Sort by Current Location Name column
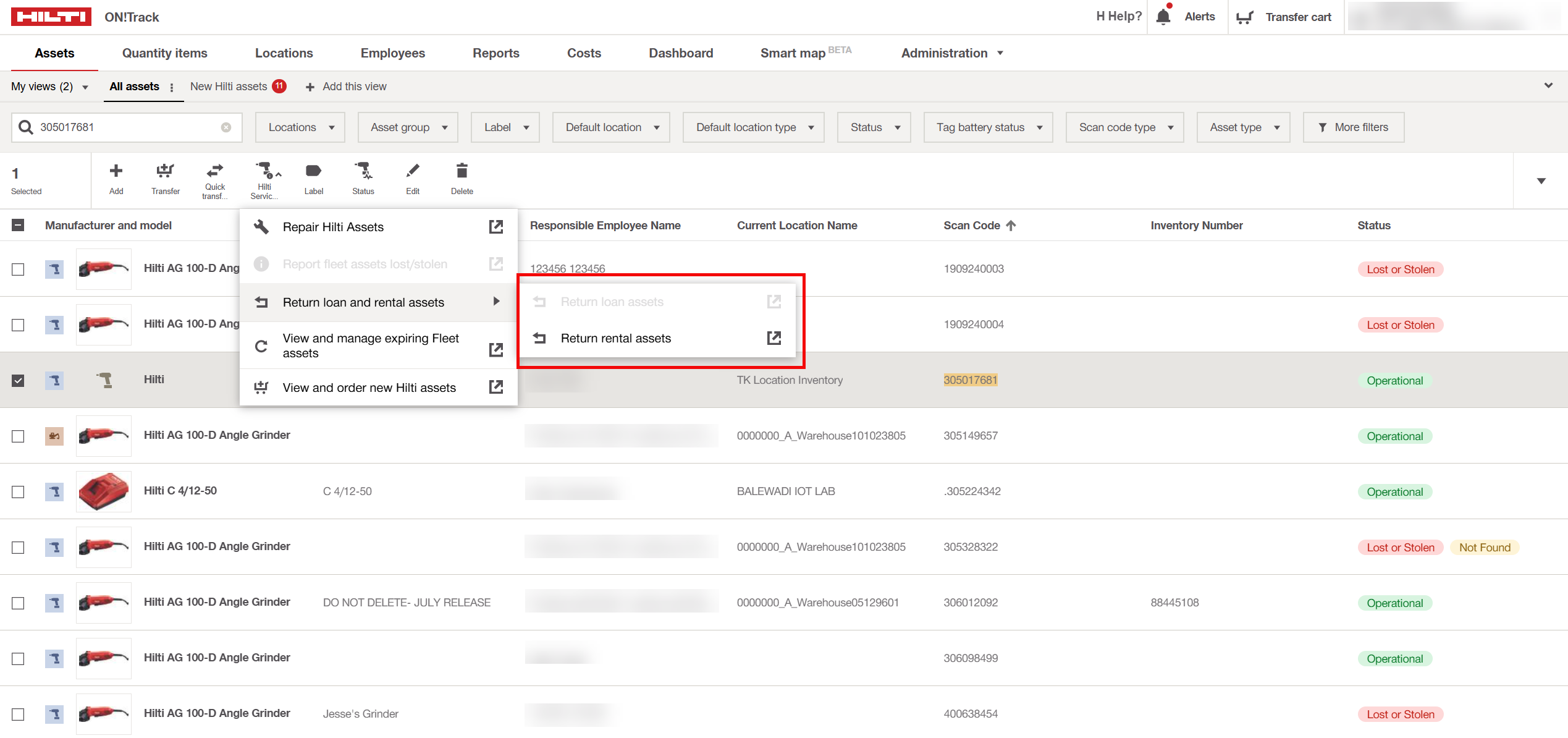 coord(797,226)
